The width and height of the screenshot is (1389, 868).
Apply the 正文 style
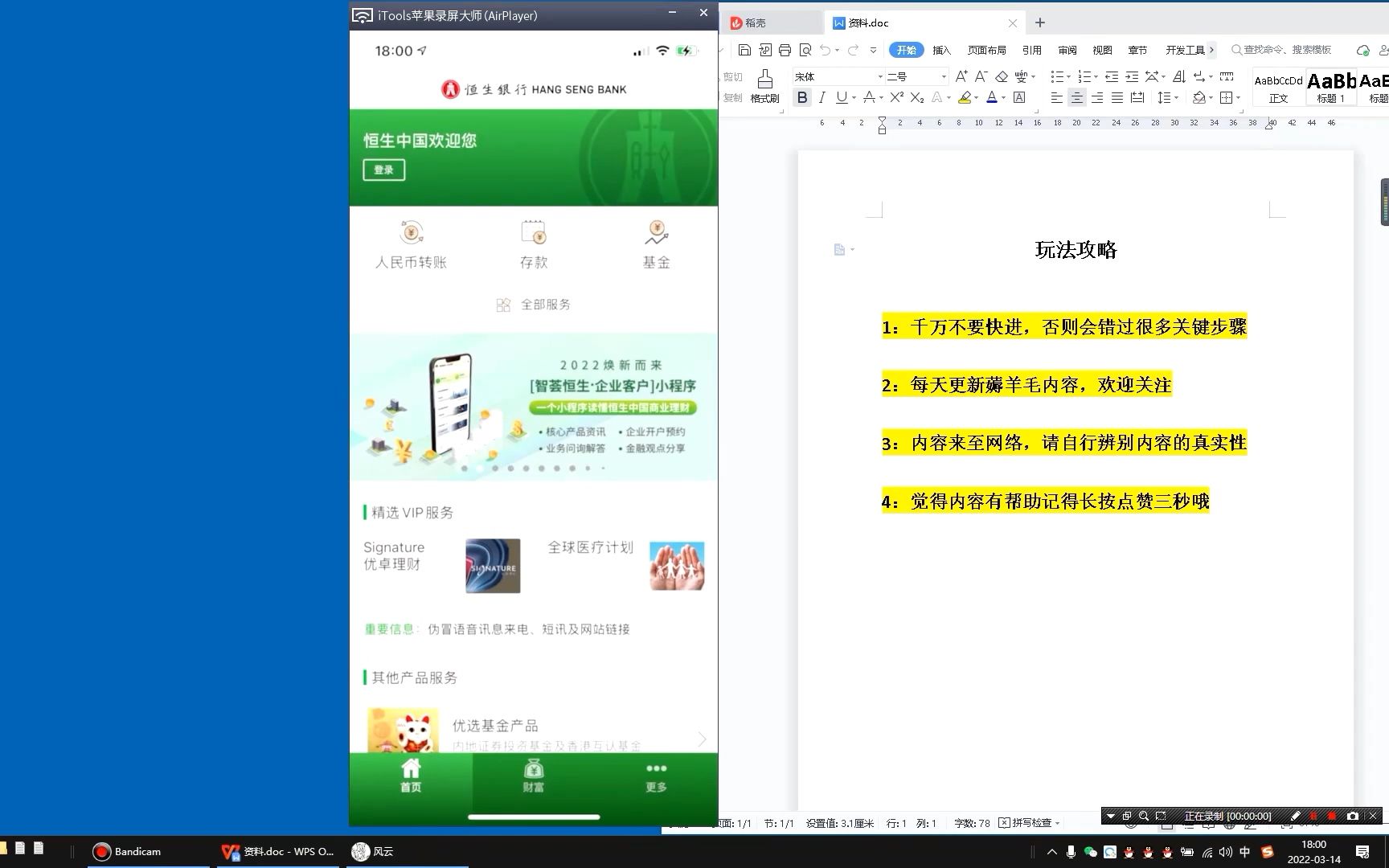[x=1278, y=88]
